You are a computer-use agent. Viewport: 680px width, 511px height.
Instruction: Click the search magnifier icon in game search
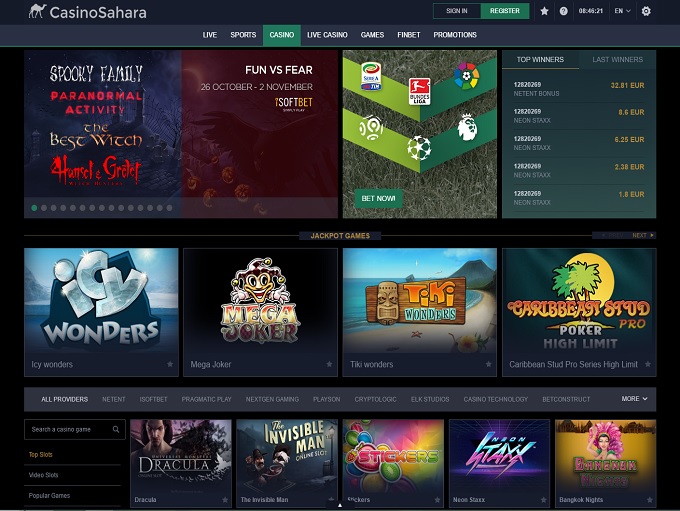coord(116,429)
